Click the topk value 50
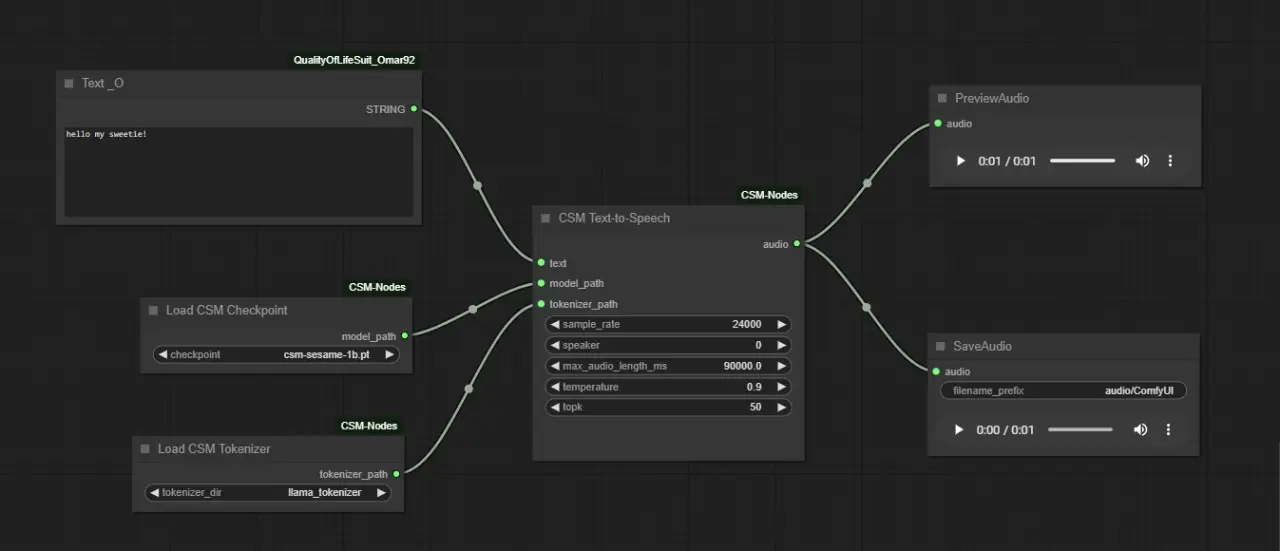This screenshot has height=551, width=1280. (x=756, y=408)
